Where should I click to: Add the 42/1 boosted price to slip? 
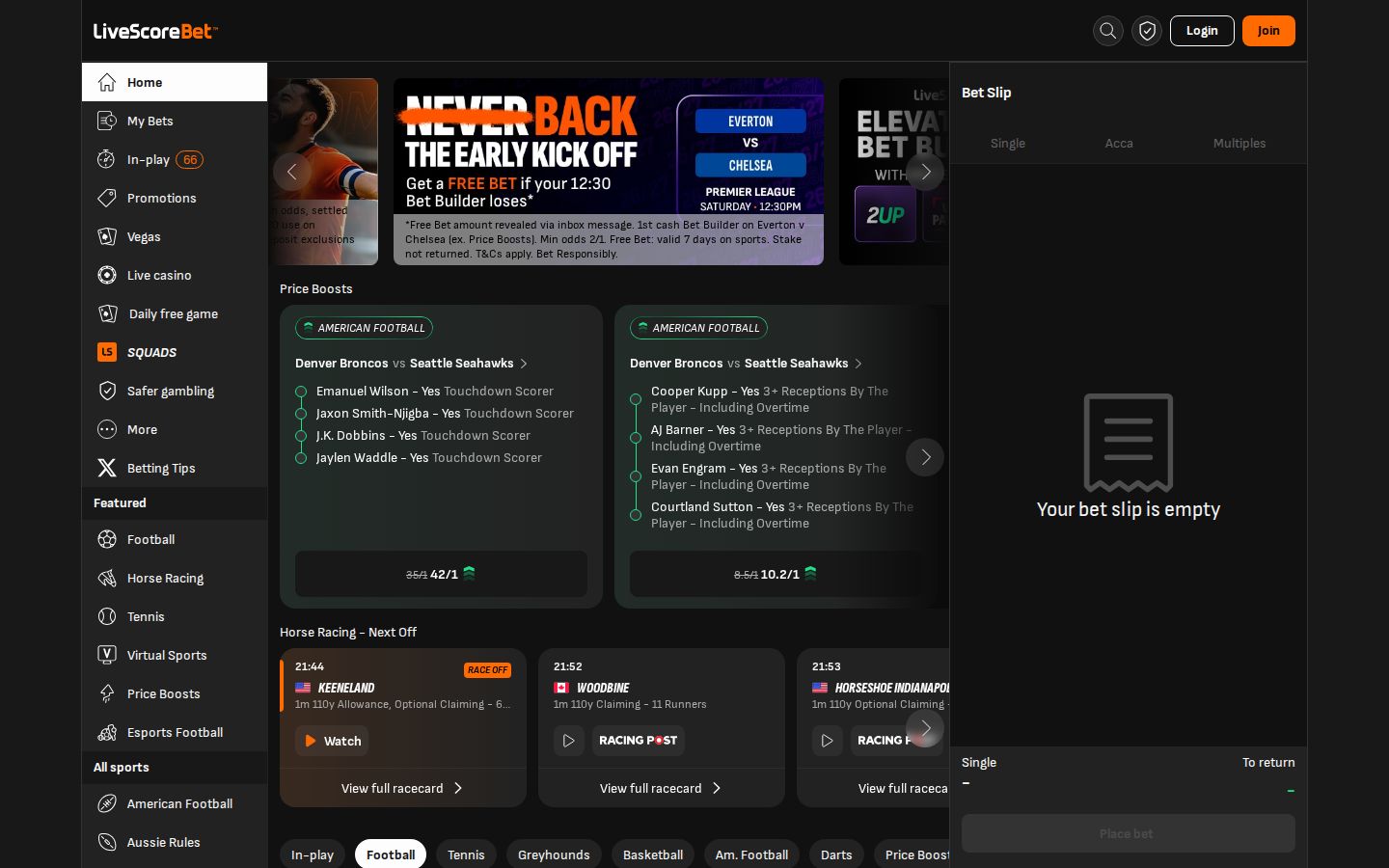tap(441, 574)
